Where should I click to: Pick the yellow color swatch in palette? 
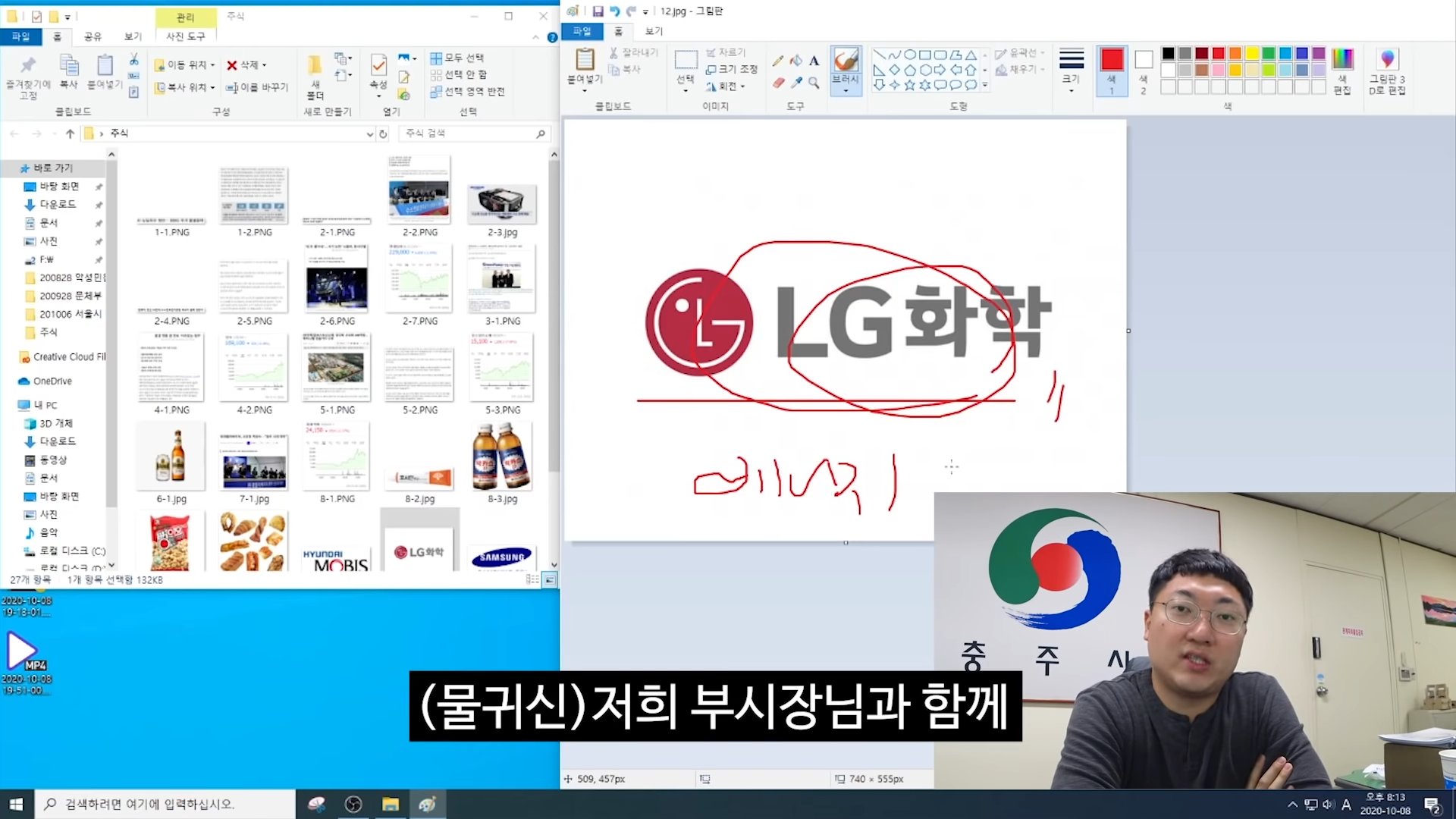(1252, 53)
